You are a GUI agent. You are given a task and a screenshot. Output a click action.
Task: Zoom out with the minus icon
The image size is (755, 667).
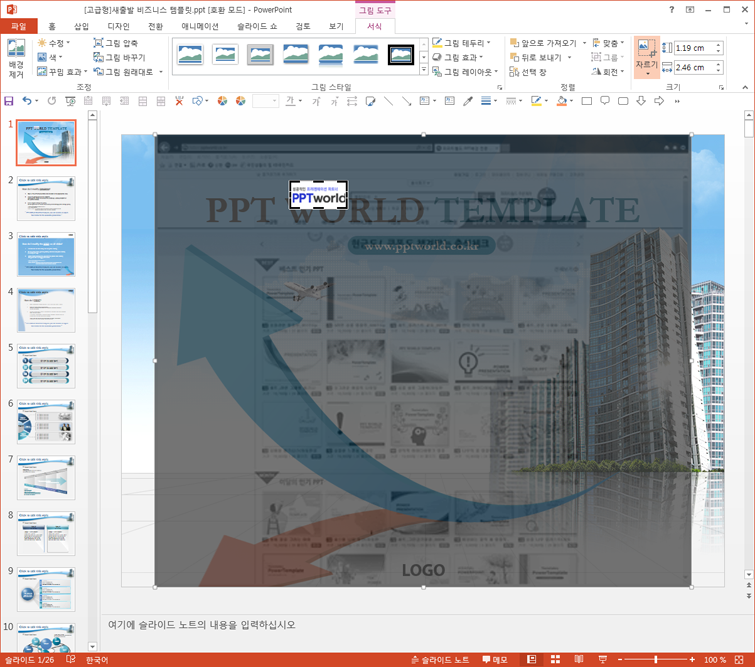coord(620,659)
